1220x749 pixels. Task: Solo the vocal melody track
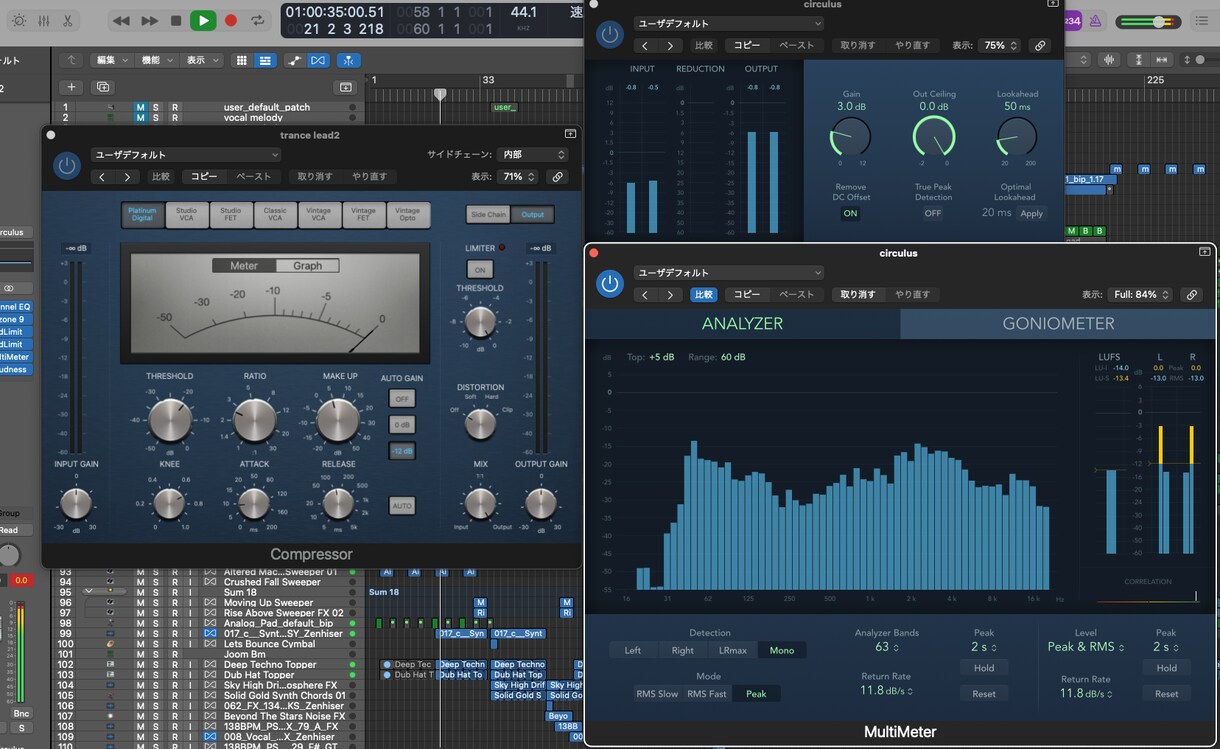(157, 118)
